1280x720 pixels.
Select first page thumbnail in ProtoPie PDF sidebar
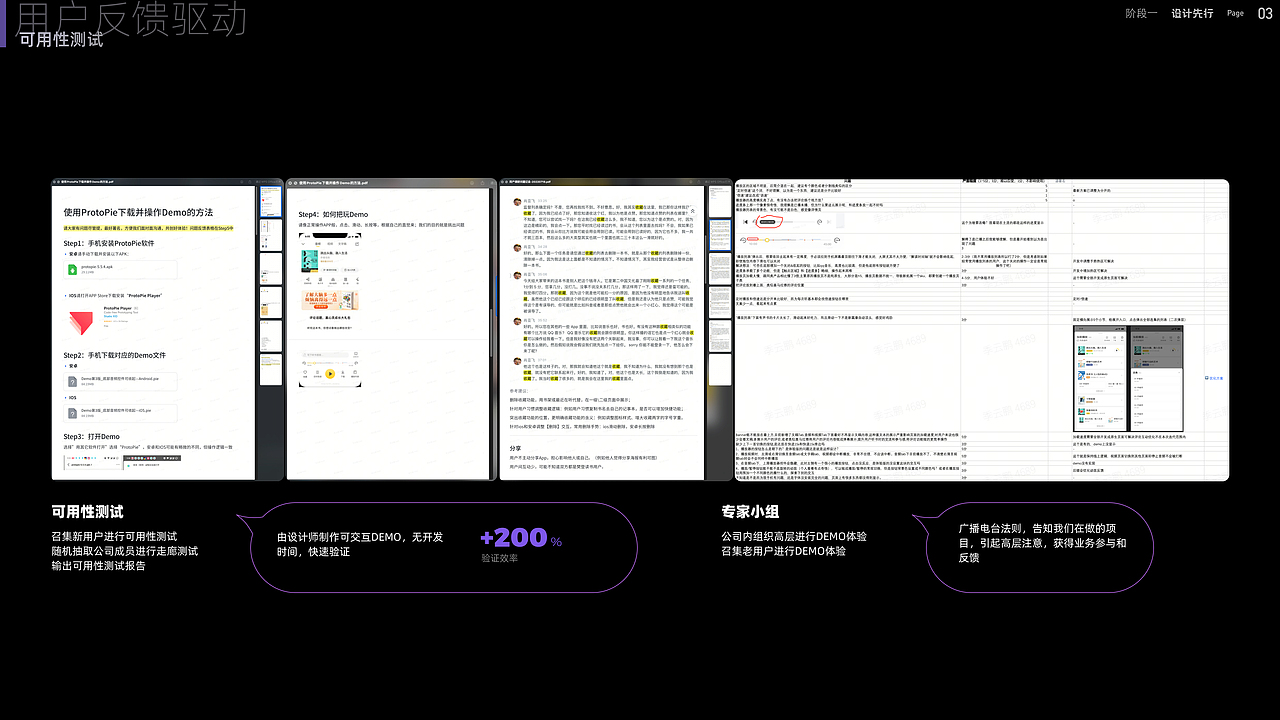pos(271,201)
